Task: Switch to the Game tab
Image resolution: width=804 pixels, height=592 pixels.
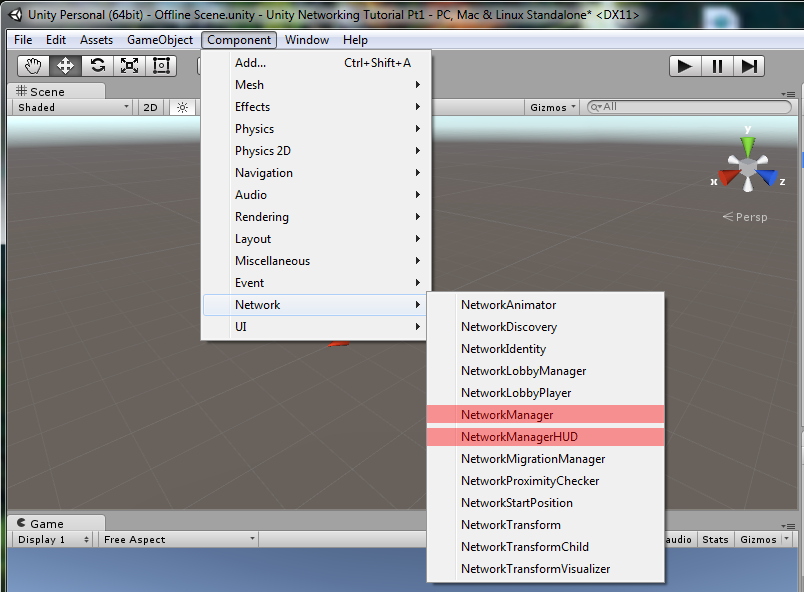Action: tap(56, 523)
